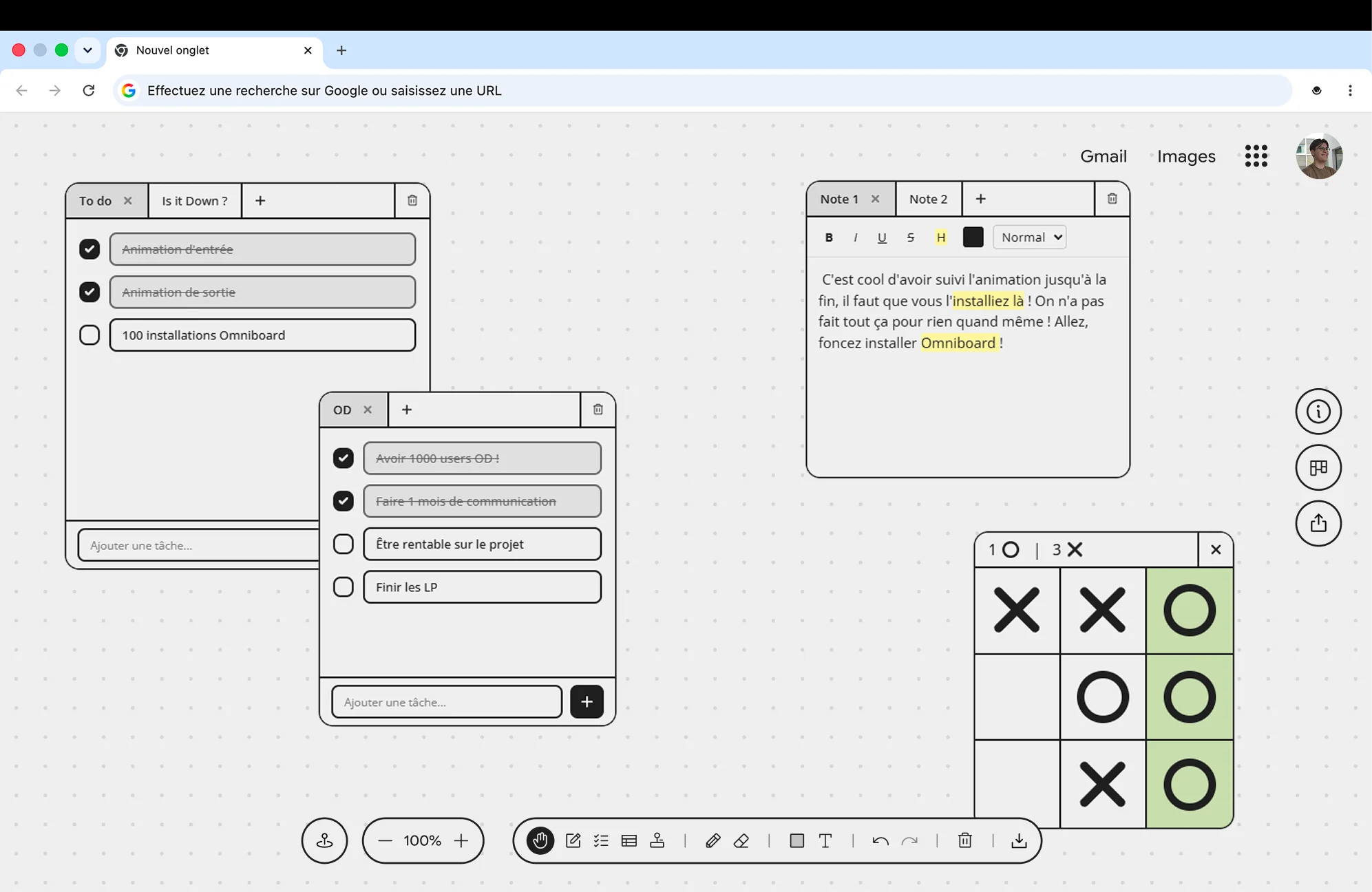1372x892 pixels.
Task: Click the share upload button
Action: click(1318, 523)
